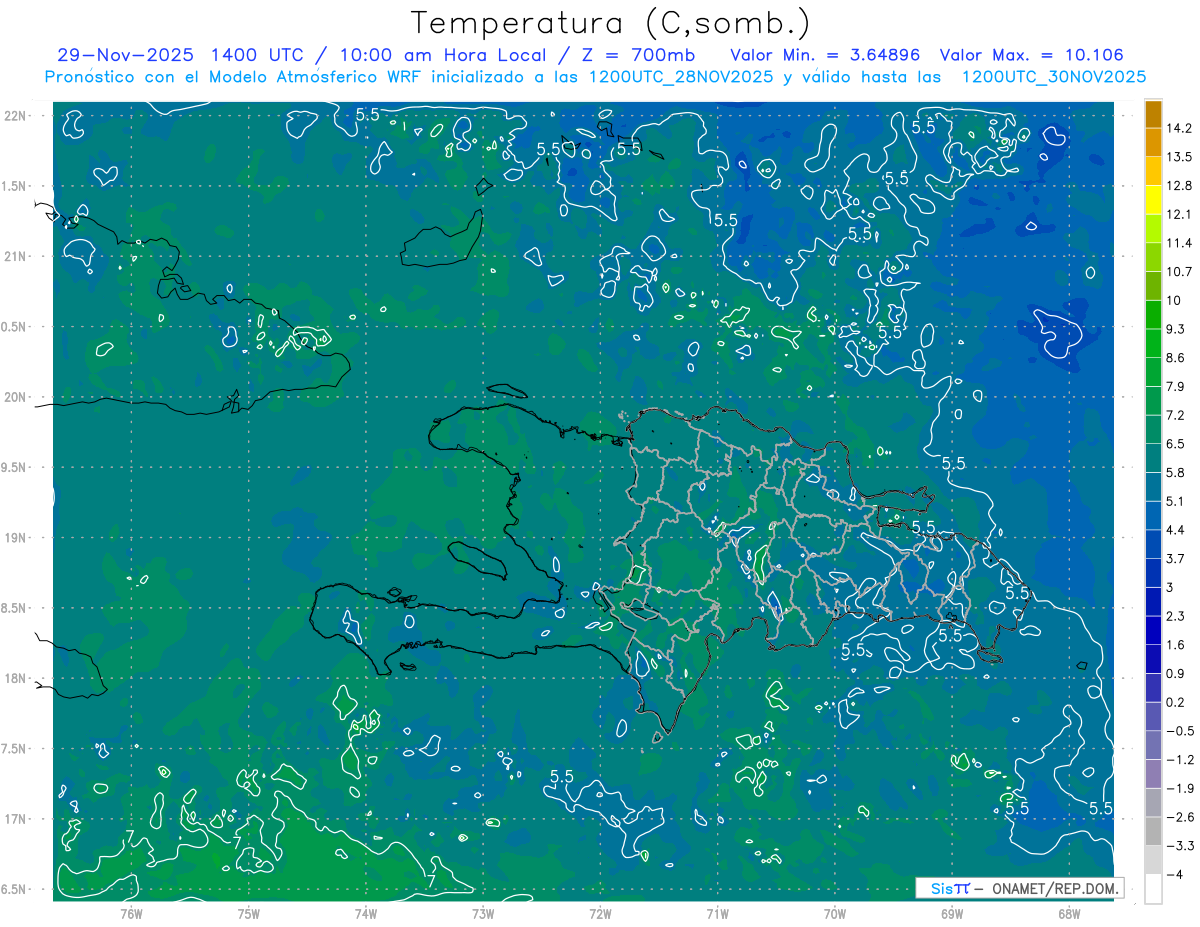
Task: Click the colorbar value "12.1"
Action: (x=1179, y=214)
